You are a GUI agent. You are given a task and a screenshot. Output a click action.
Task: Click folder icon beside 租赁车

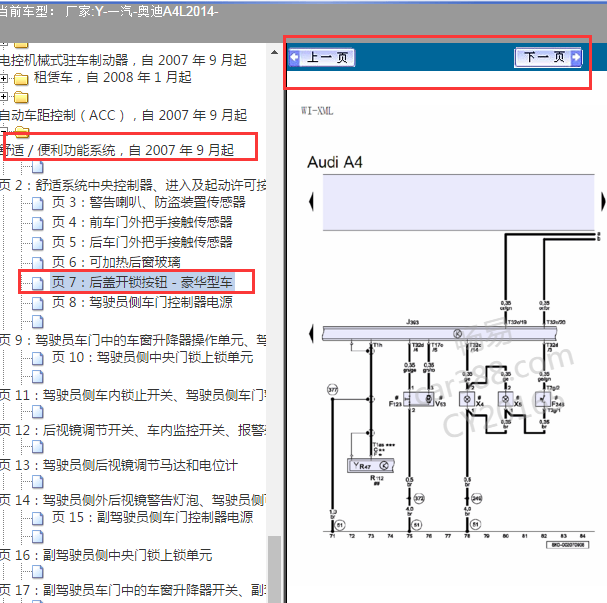(x=21, y=79)
